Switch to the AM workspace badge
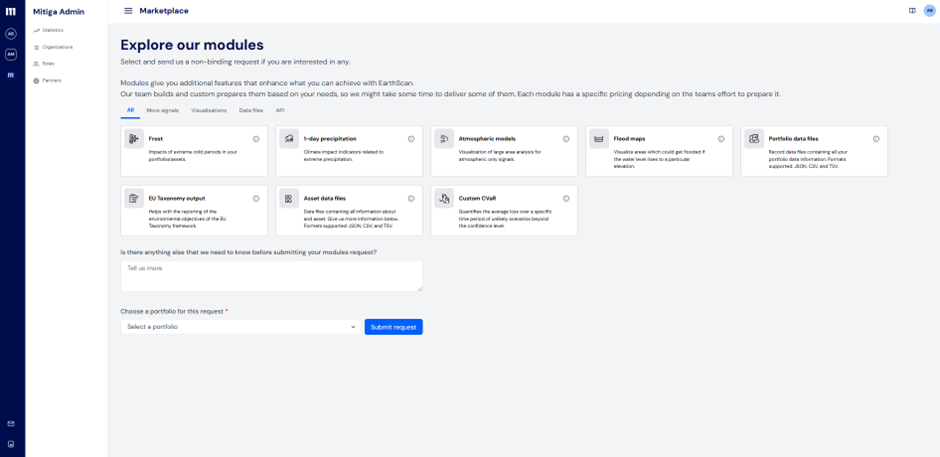 click(11, 54)
